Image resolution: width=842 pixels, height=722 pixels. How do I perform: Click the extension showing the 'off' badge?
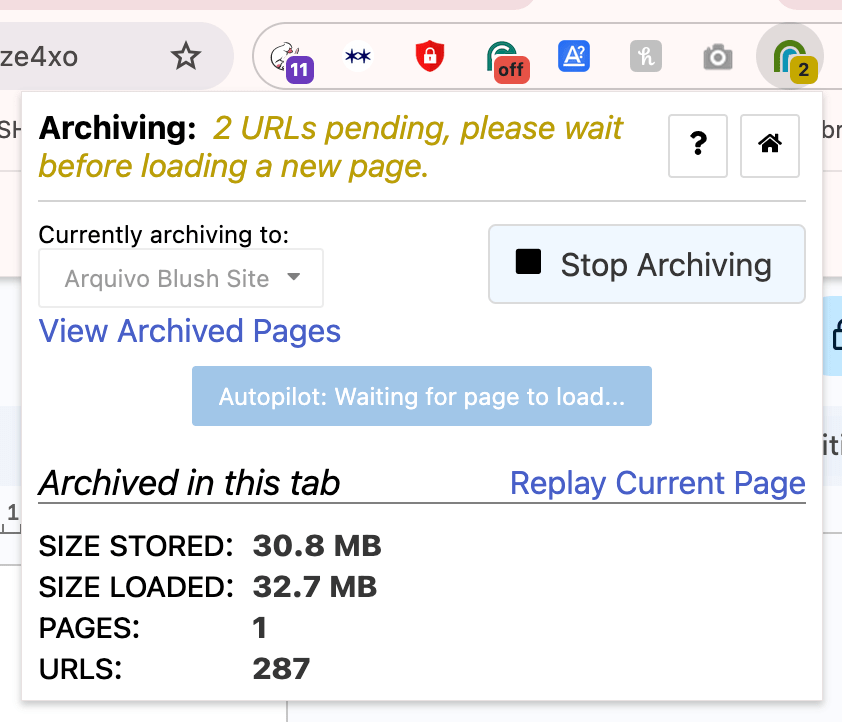click(504, 59)
